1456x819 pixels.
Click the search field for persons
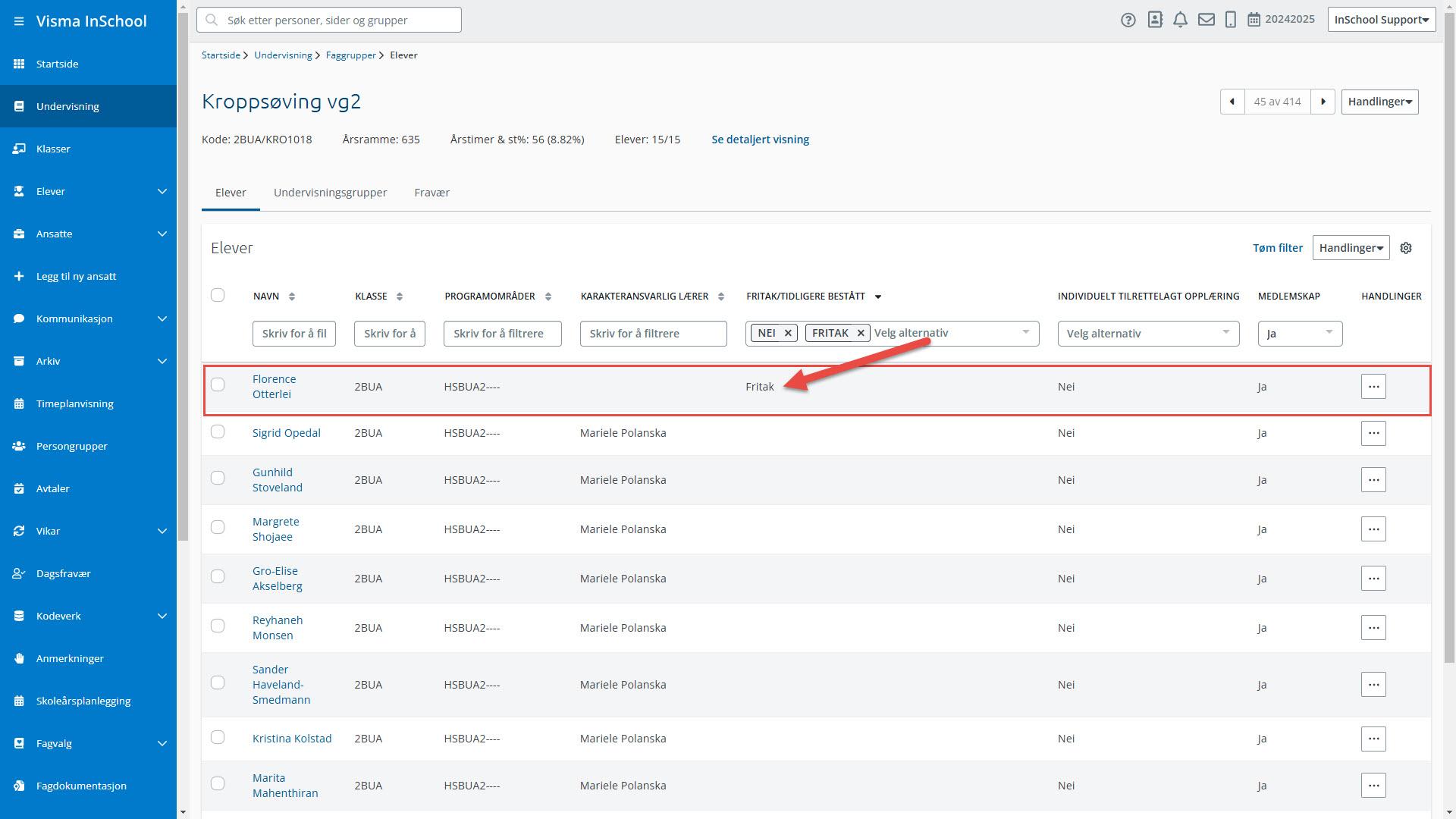(x=329, y=20)
